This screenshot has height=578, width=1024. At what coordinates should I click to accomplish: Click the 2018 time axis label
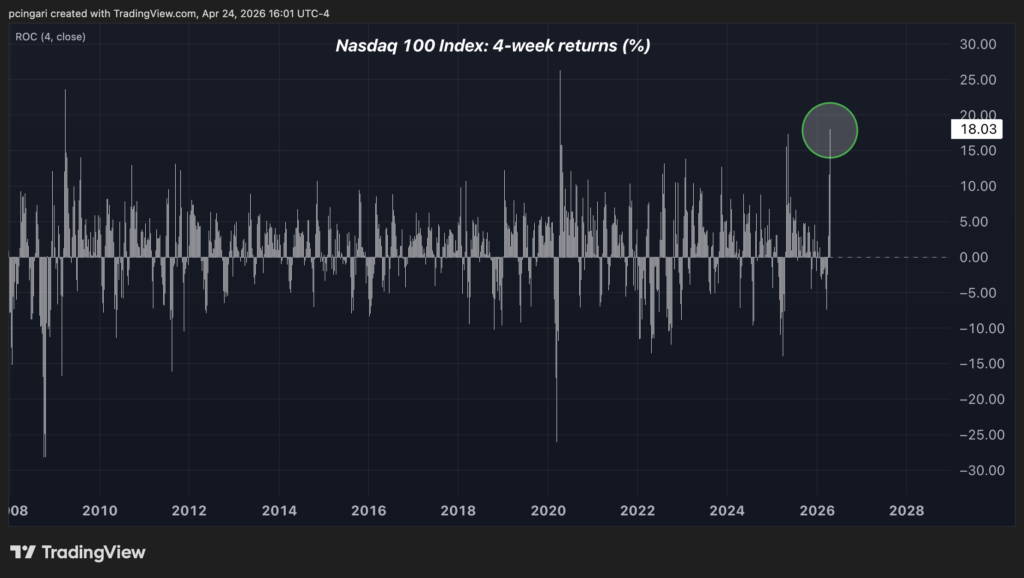tap(458, 511)
